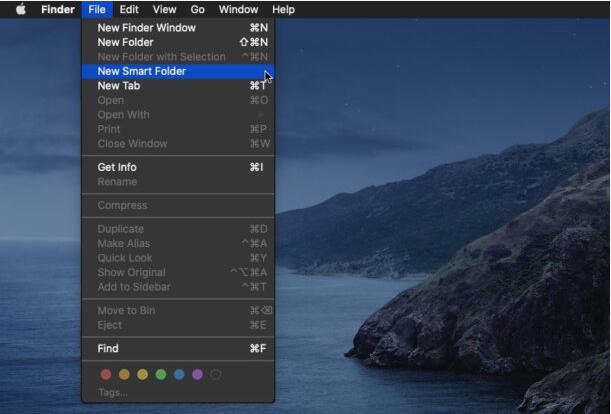Apply the red tag color dot

coord(106,374)
